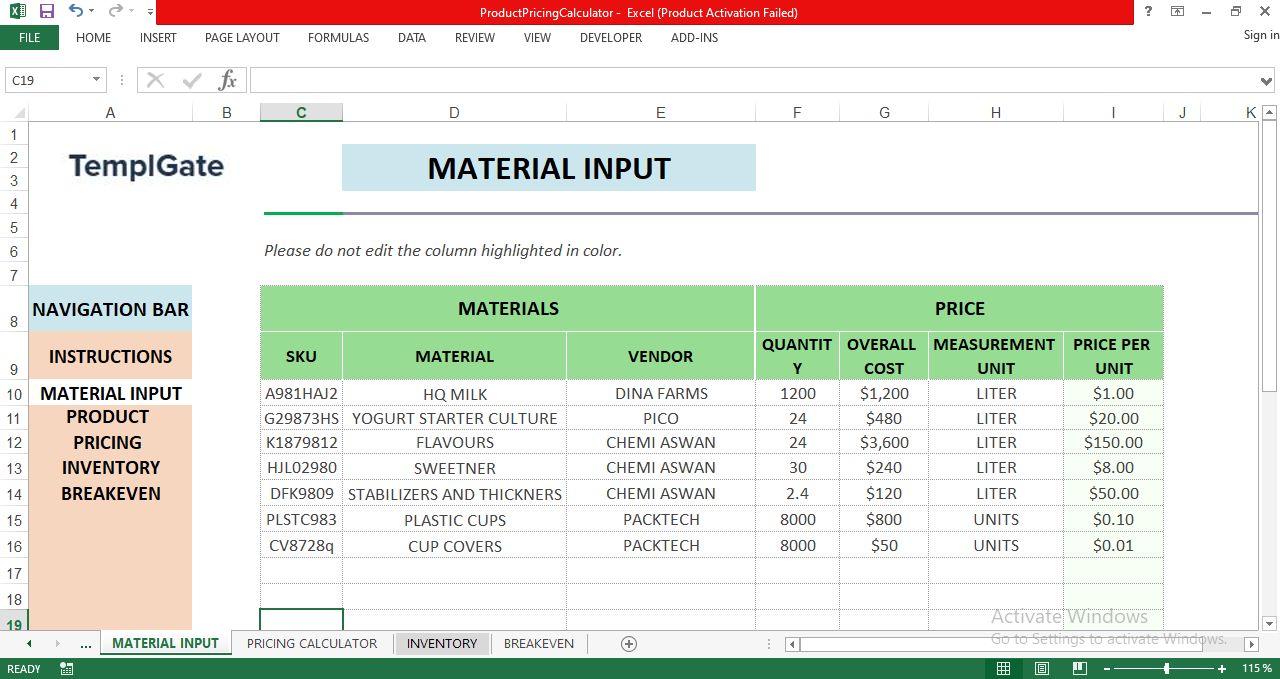This screenshot has width=1280, height=679.
Task: Click the Redo arrow icon
Action: point(115,11)
